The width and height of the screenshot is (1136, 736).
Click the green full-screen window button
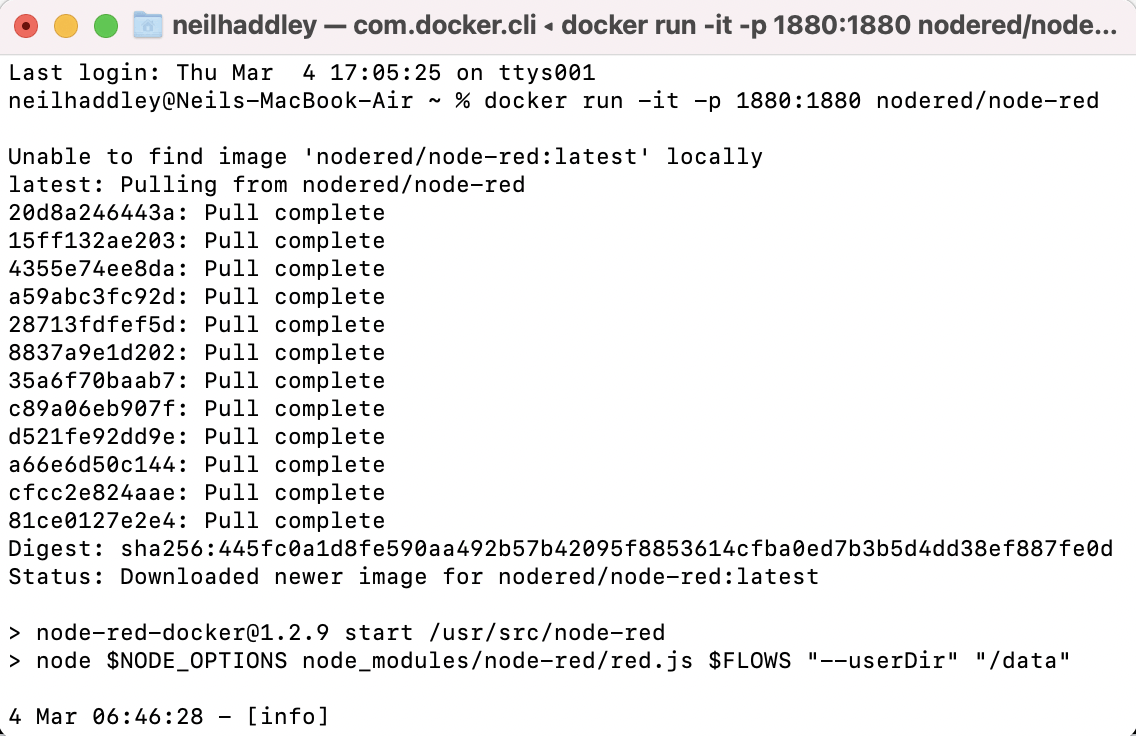(x=106, y=26)
